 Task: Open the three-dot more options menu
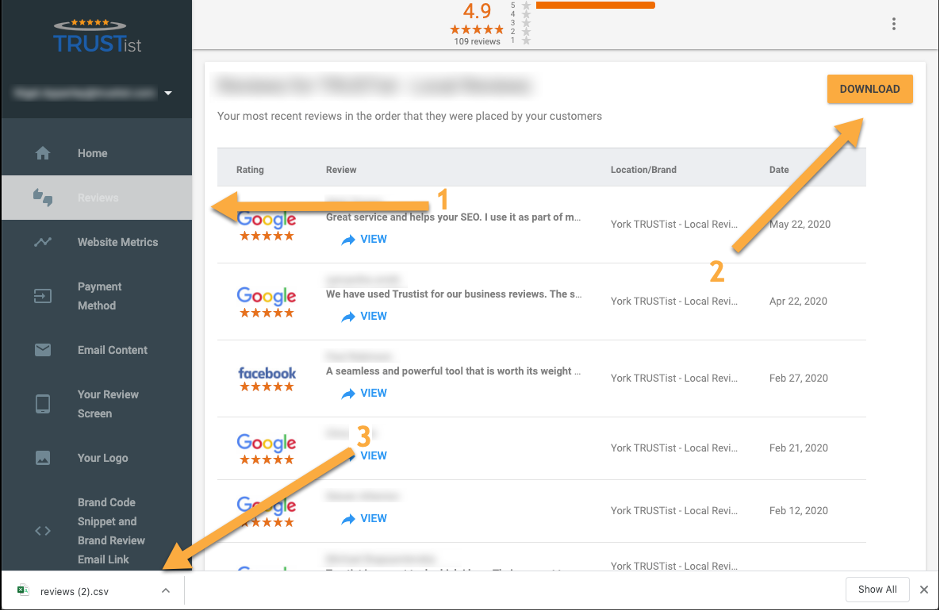(893, 24)
